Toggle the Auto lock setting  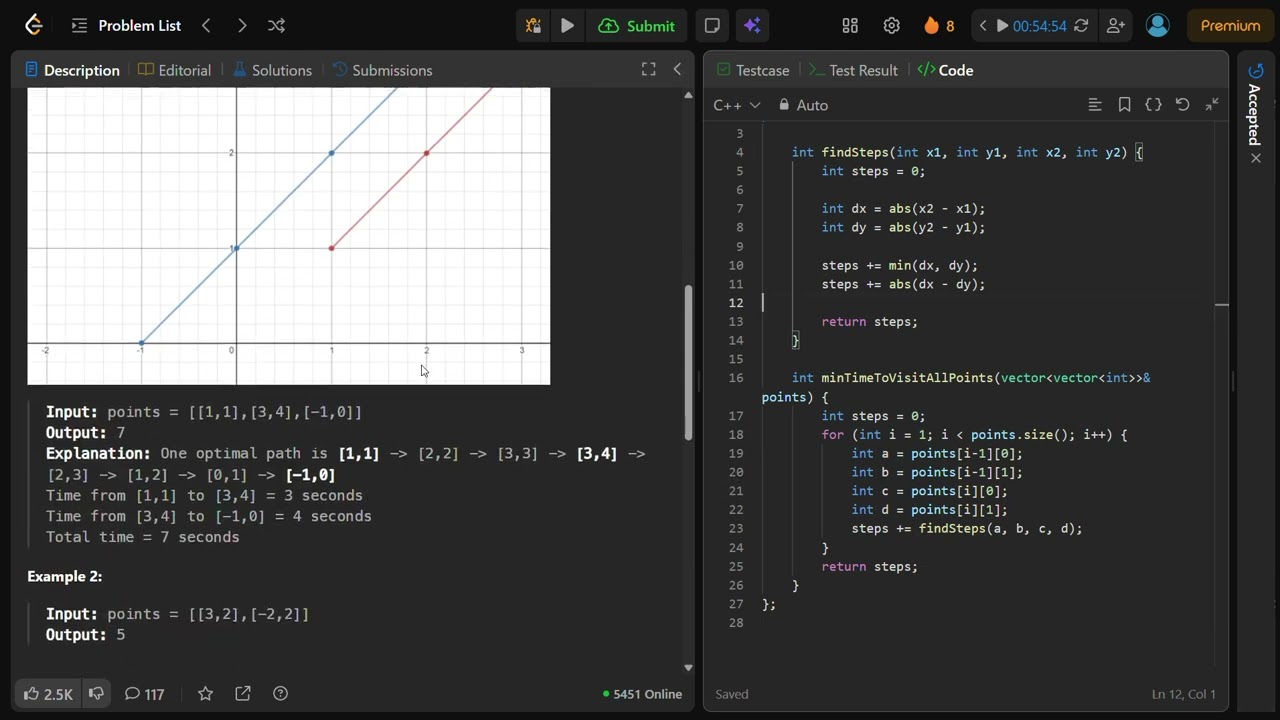tap(803, 105)
